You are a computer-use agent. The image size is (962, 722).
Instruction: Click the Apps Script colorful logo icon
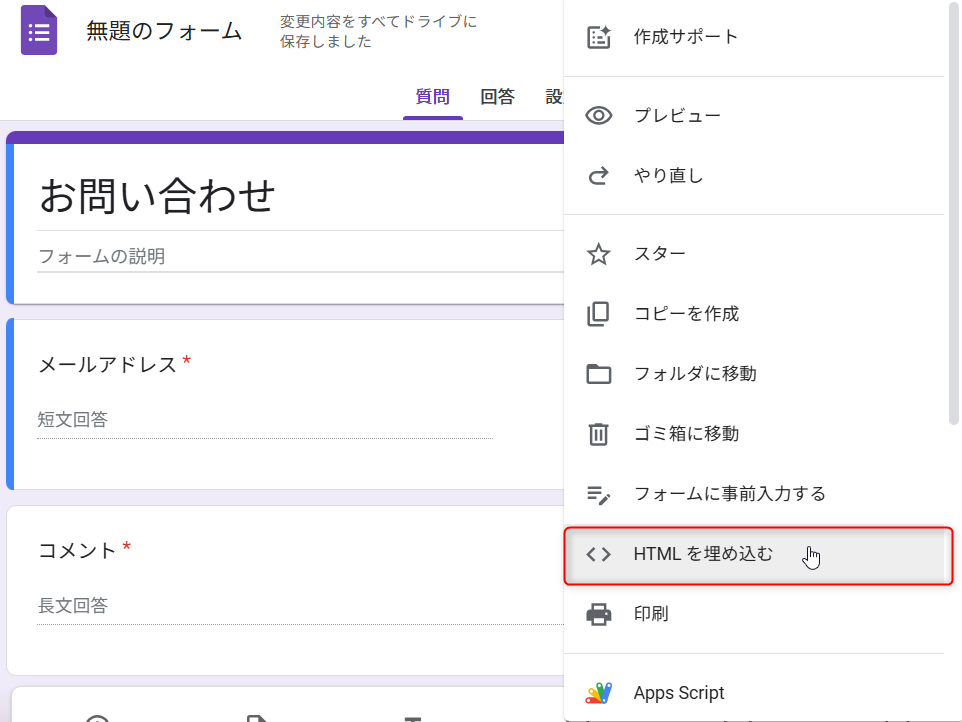599,693
